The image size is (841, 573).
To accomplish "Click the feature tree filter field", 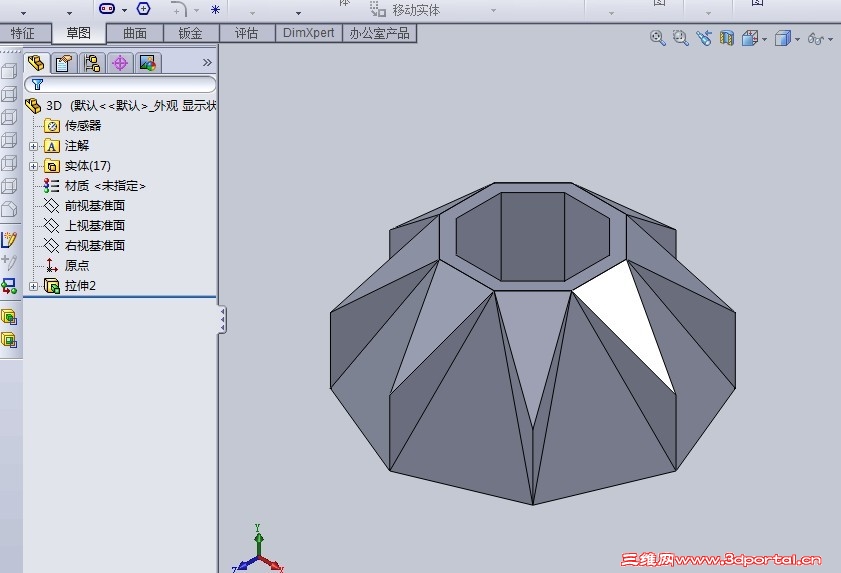I will click(121, 84).
